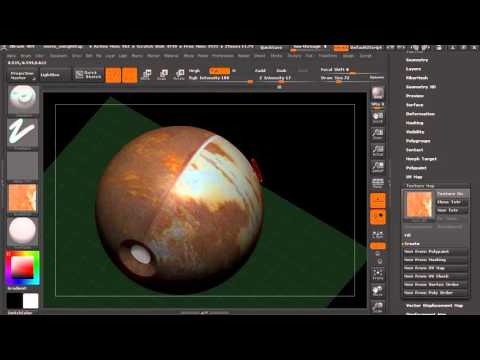
Task: Click New From Polypaint
Action: (435, 252)
